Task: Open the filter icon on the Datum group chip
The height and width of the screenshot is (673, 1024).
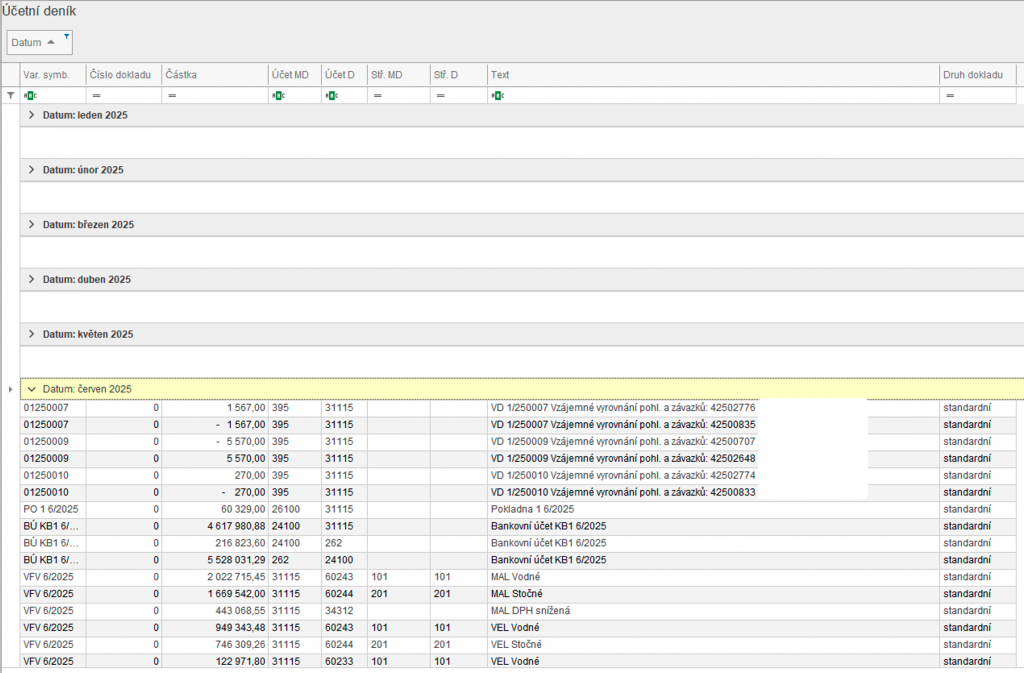Action: pos(66,37)
